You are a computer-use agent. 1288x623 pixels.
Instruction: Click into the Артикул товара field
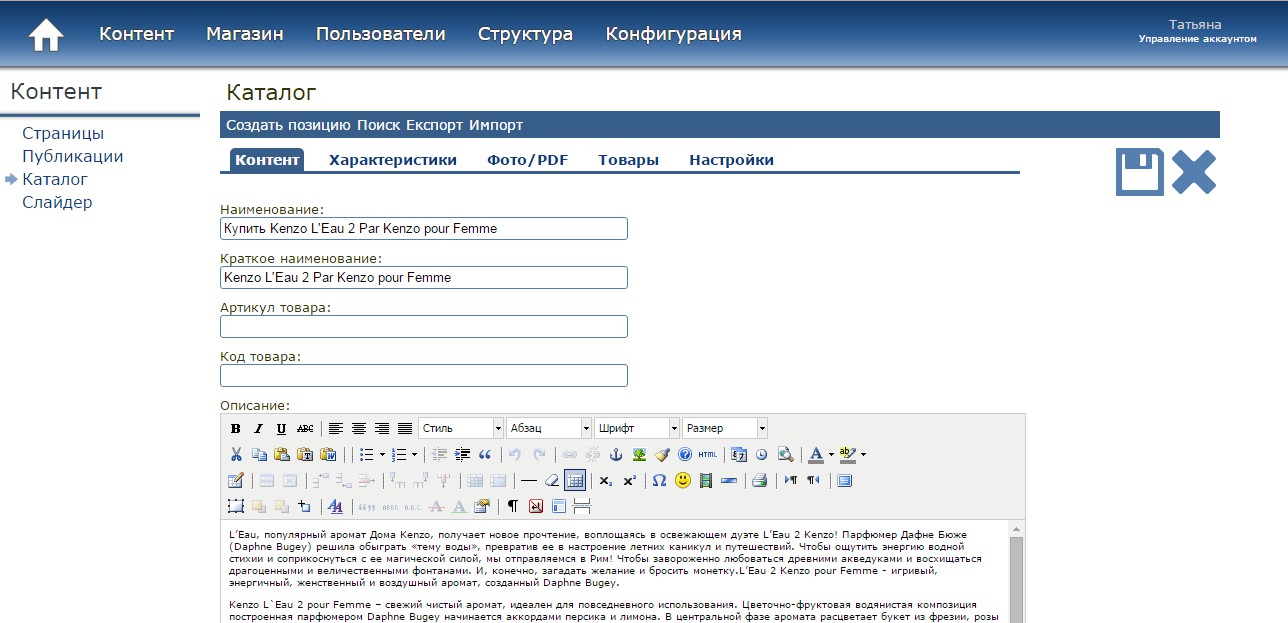(x=424, y=326)
